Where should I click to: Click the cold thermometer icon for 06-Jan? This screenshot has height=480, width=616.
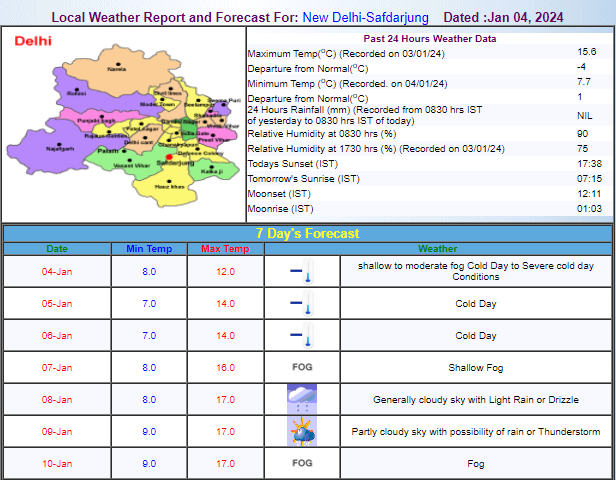[x=302, y=335]
